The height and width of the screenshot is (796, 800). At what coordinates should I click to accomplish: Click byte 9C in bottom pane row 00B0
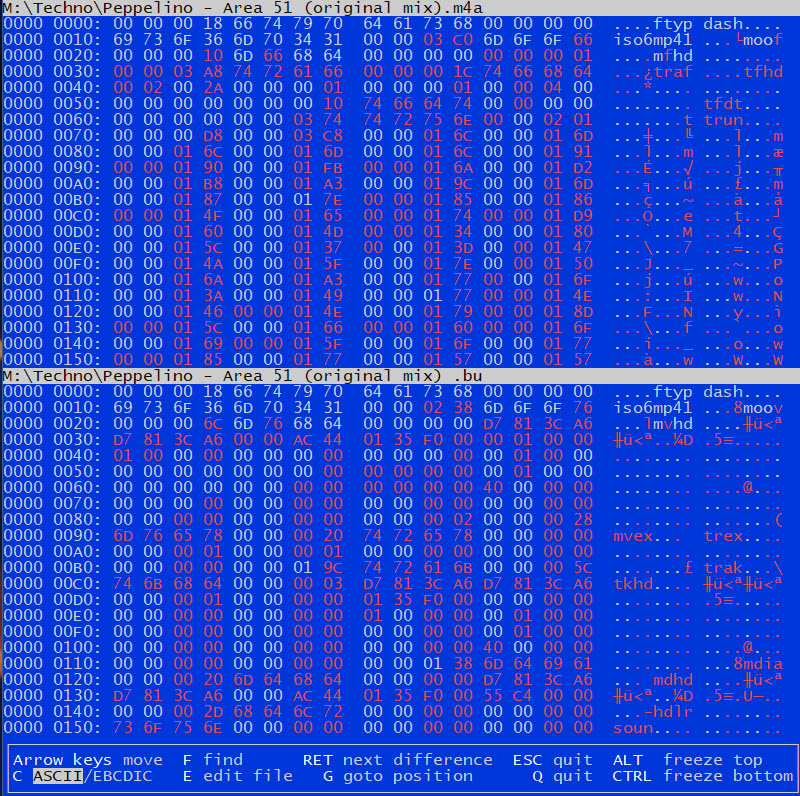click(333, 567)
